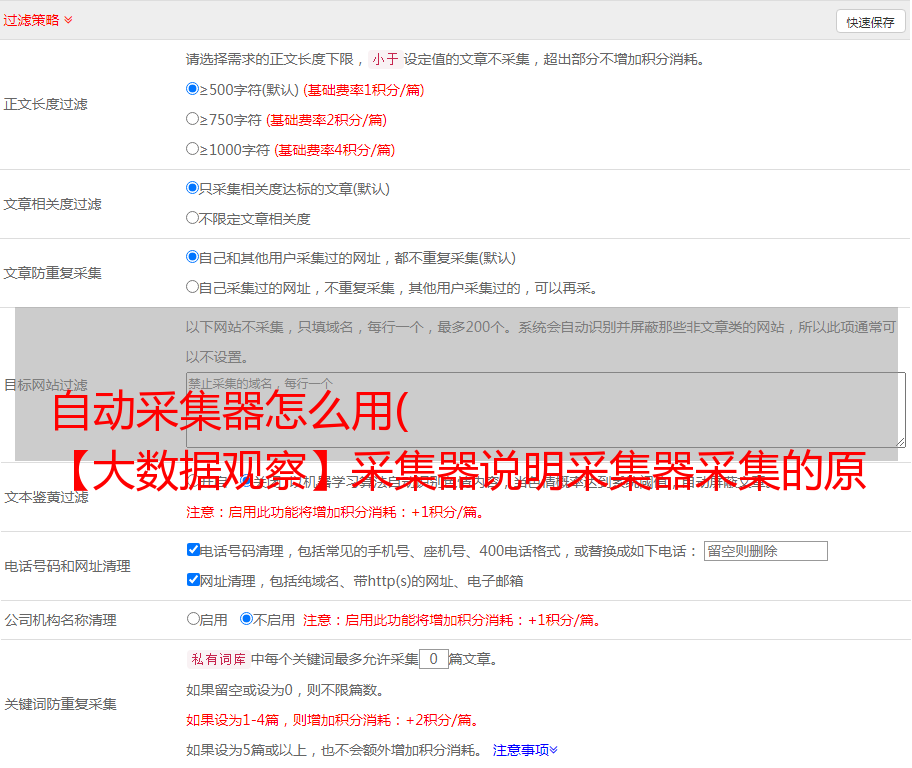Choose 自己采集过的网址 no-repeat option
The width and height of the screenshot is (912, 768).
tap(193, 287)
